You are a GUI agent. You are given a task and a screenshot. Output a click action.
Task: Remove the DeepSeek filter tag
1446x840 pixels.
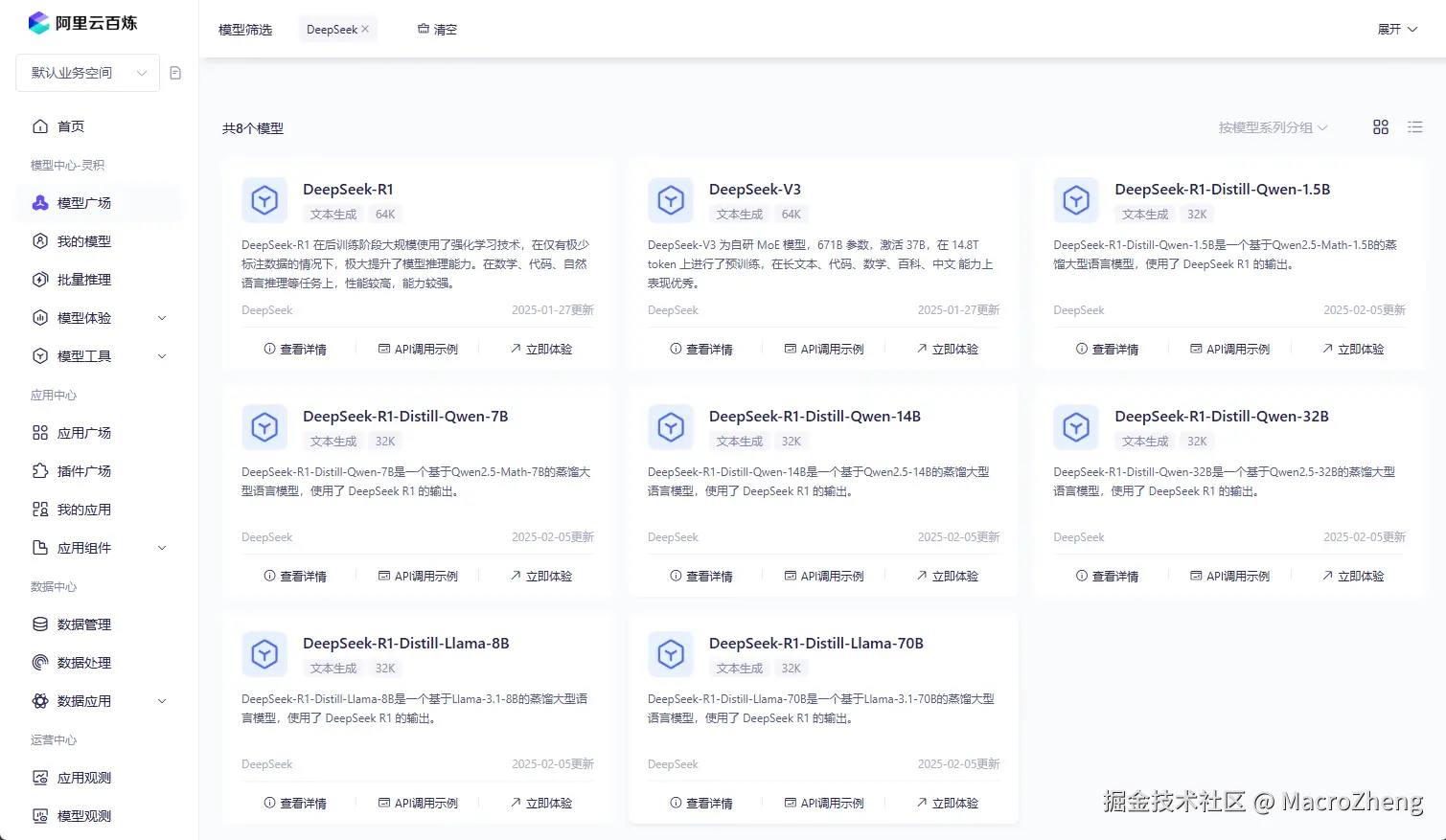click(365, 30)
